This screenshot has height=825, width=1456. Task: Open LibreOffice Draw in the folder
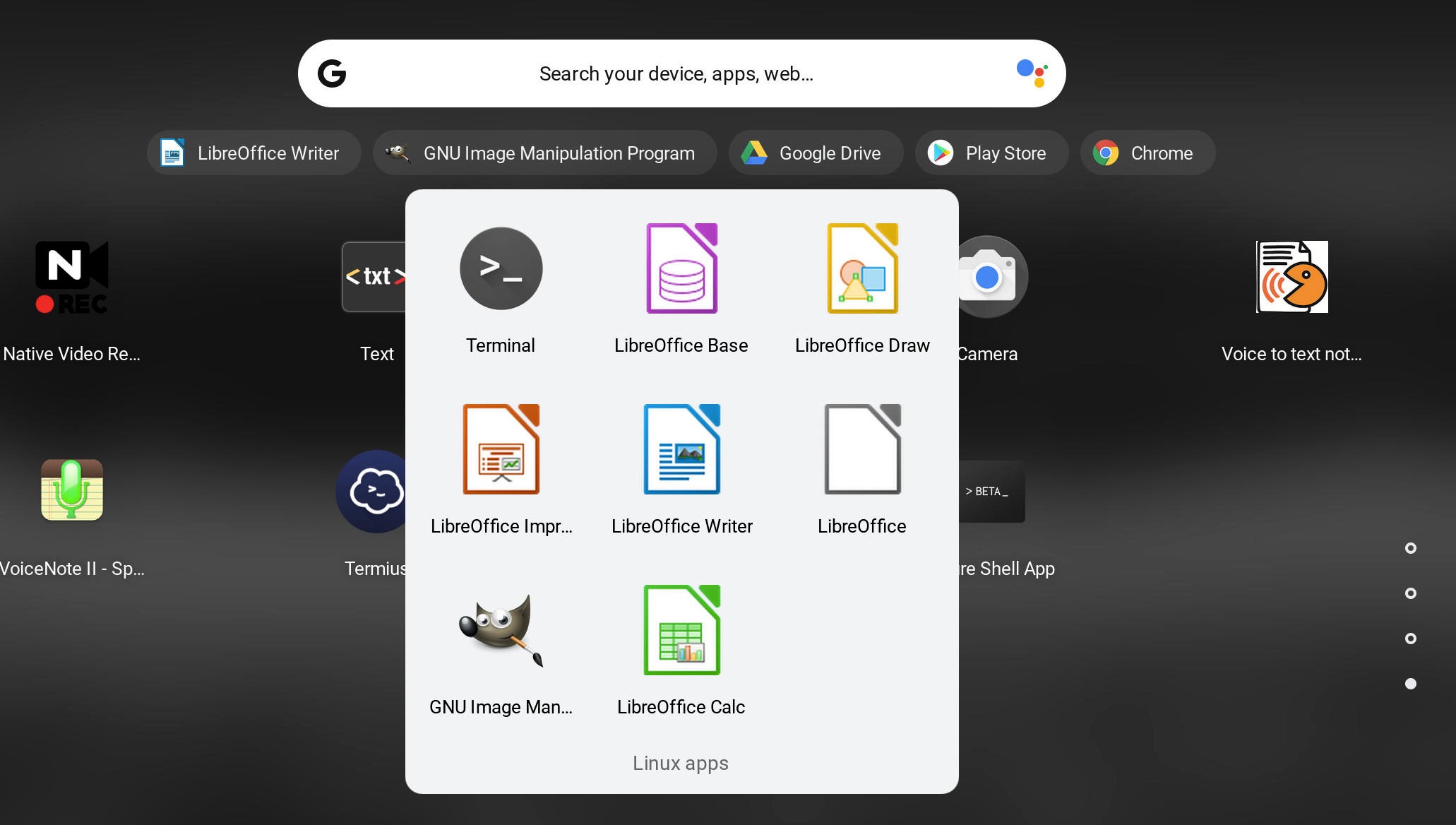(862, 268)
